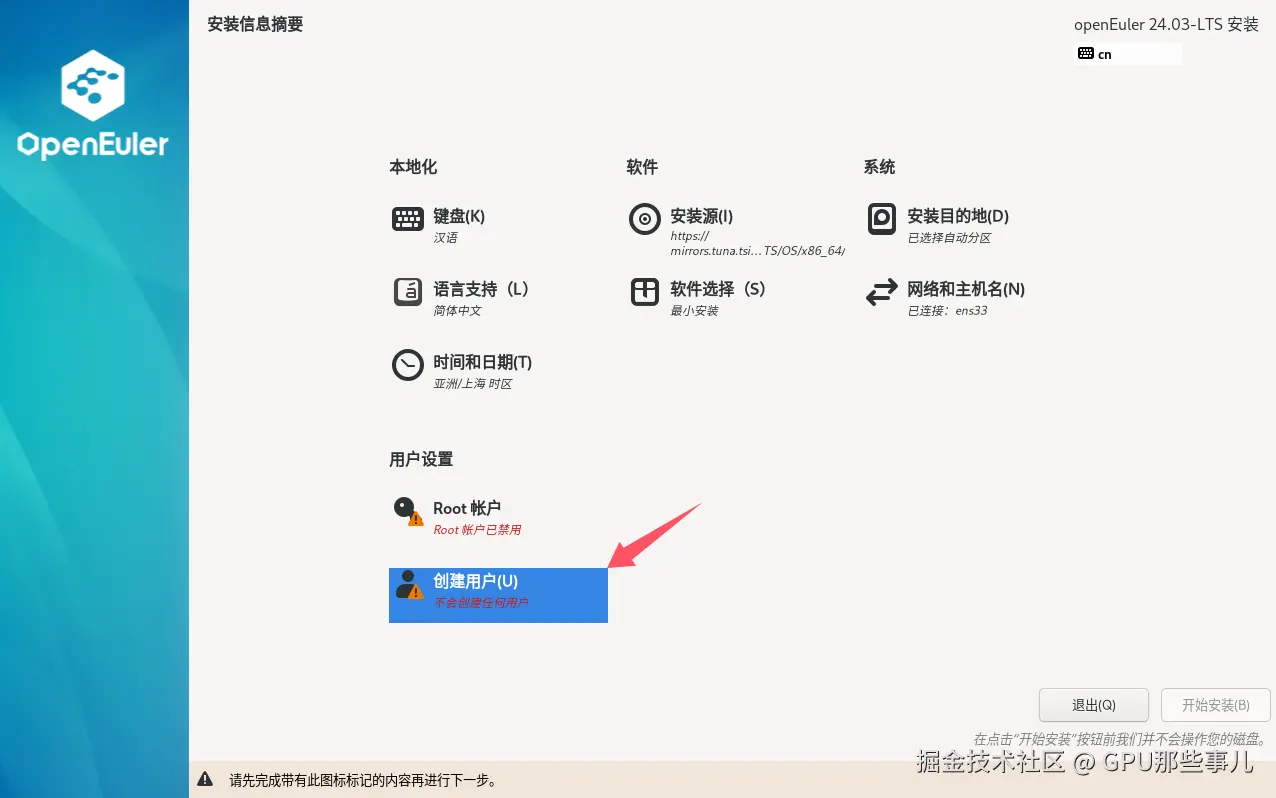Select the 安装目的地 disk destination icon
1276x798 pixels.
coord(881,218)
